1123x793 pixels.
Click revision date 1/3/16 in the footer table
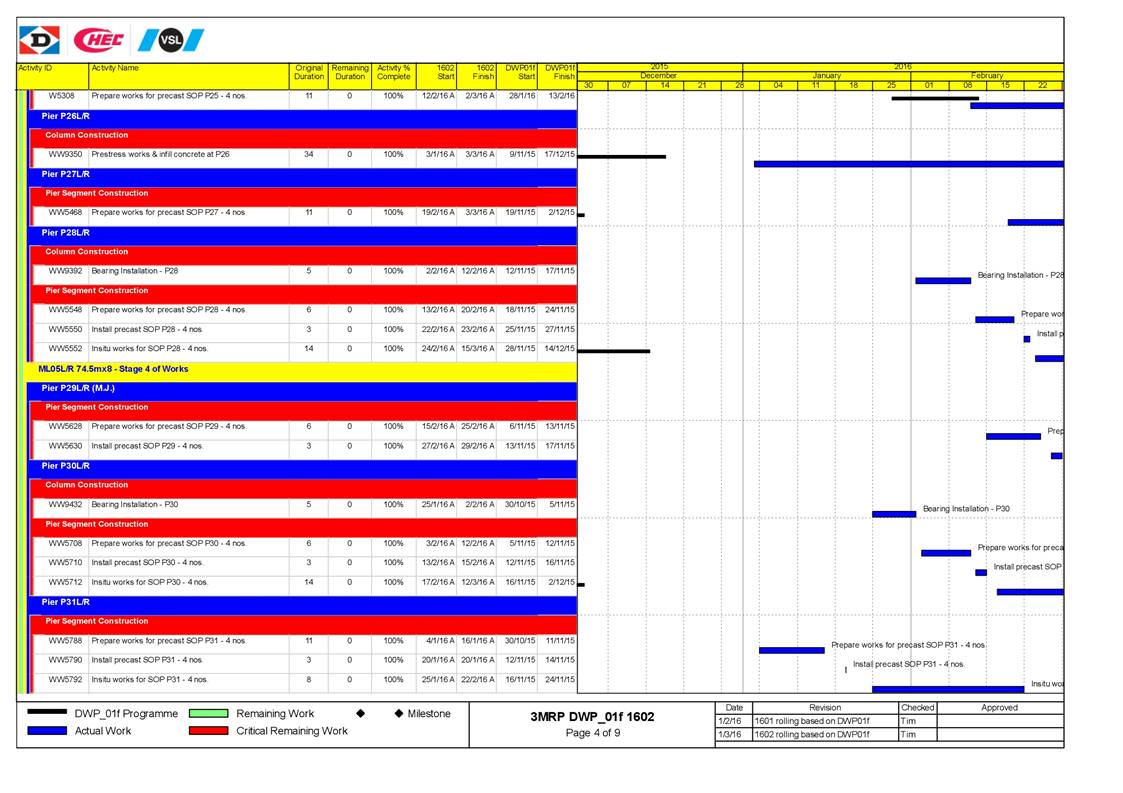point(730,734)
